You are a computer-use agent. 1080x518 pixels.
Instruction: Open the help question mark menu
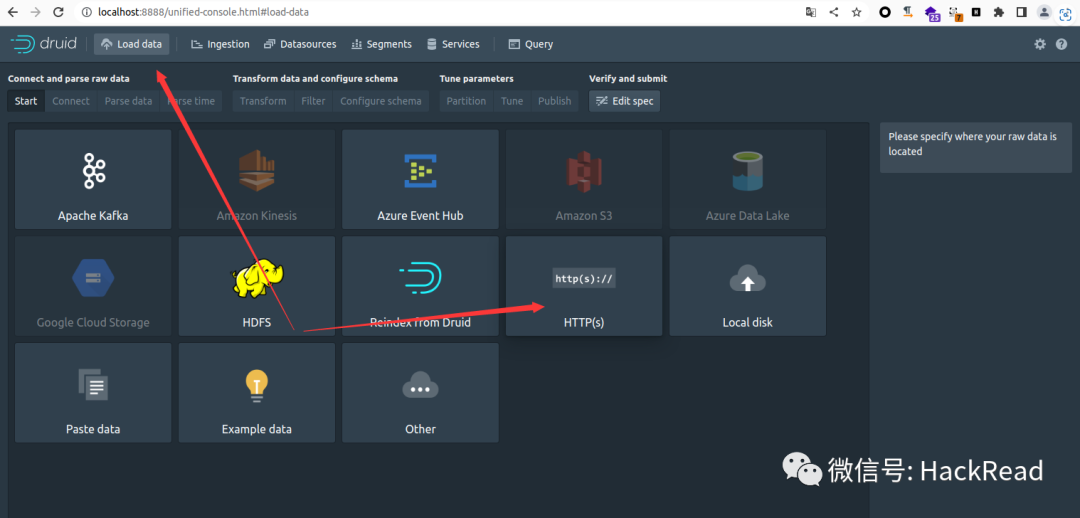[1061, 44]
